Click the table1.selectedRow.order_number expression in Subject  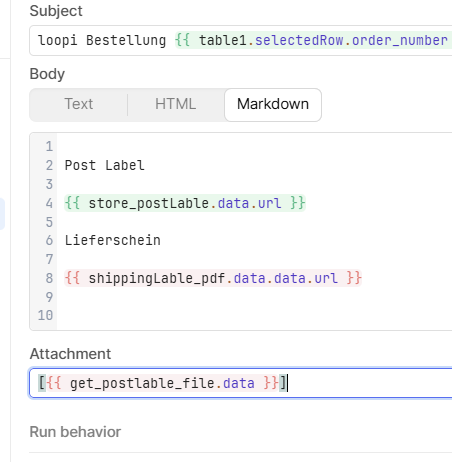(x=313, y=41)
